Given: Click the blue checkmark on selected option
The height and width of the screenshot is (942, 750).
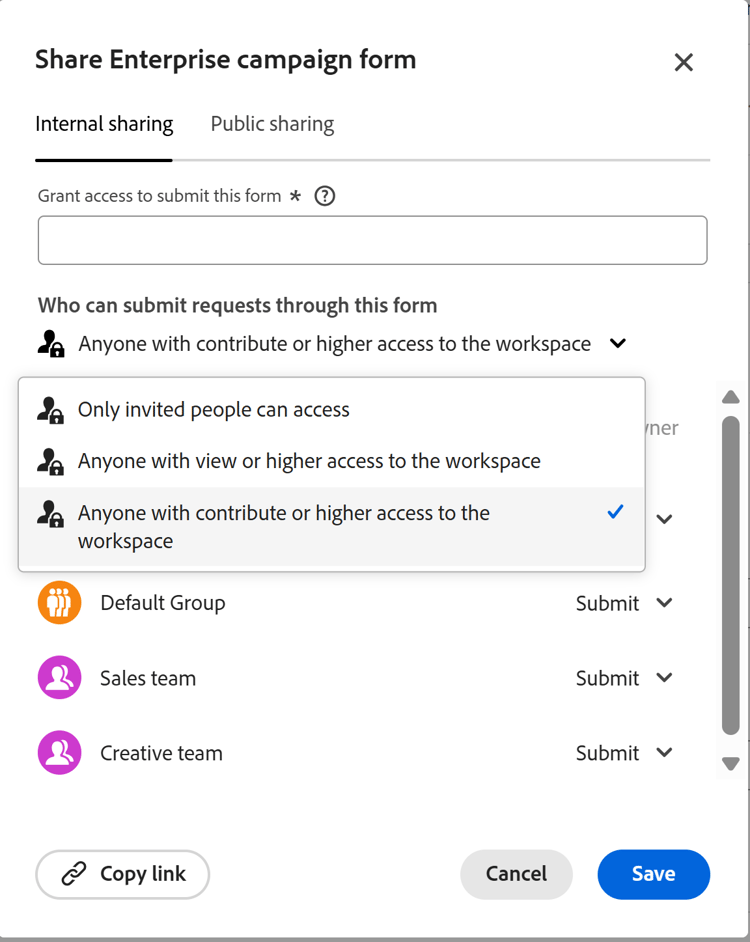Looking at the screenshot, I should 615,512.
